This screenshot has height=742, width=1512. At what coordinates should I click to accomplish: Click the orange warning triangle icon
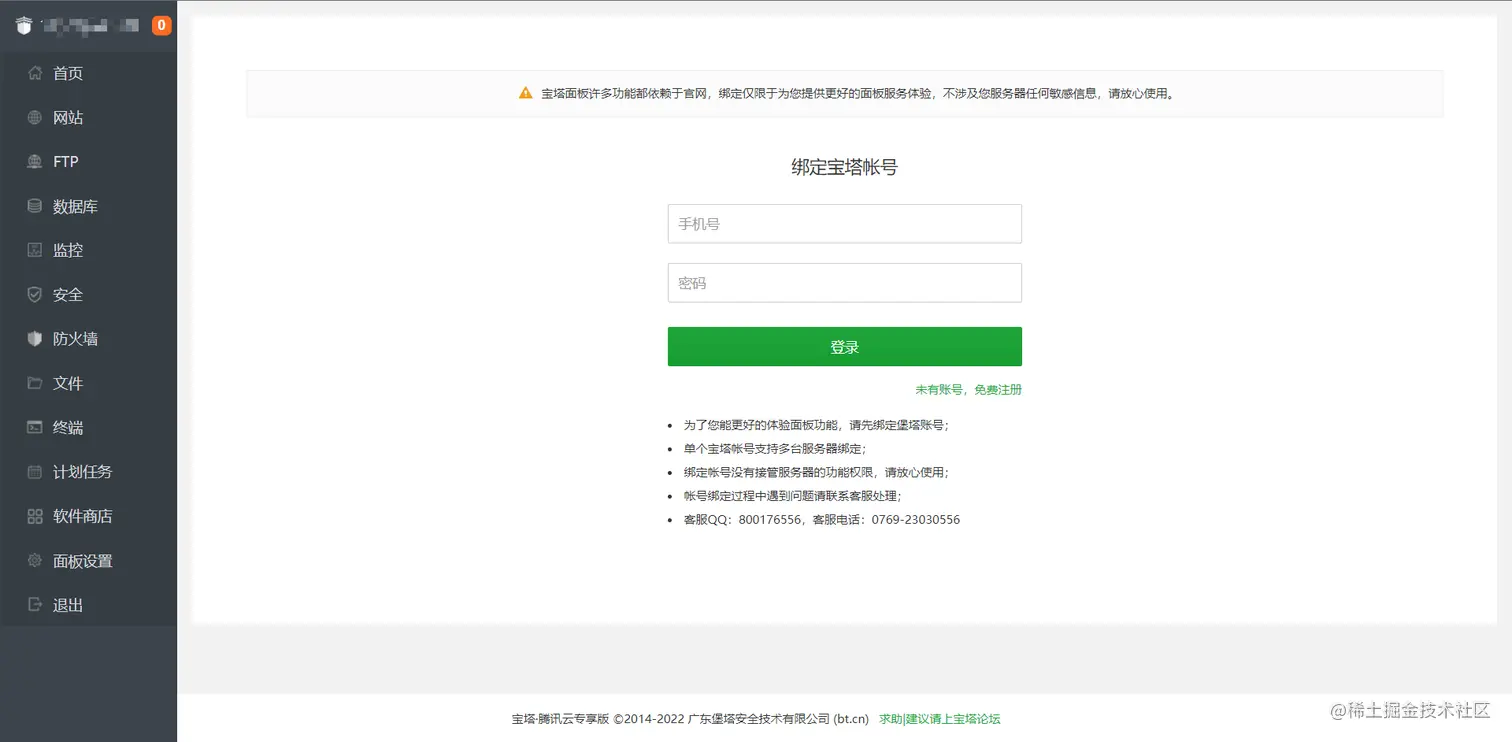click(x=526, y=93)
